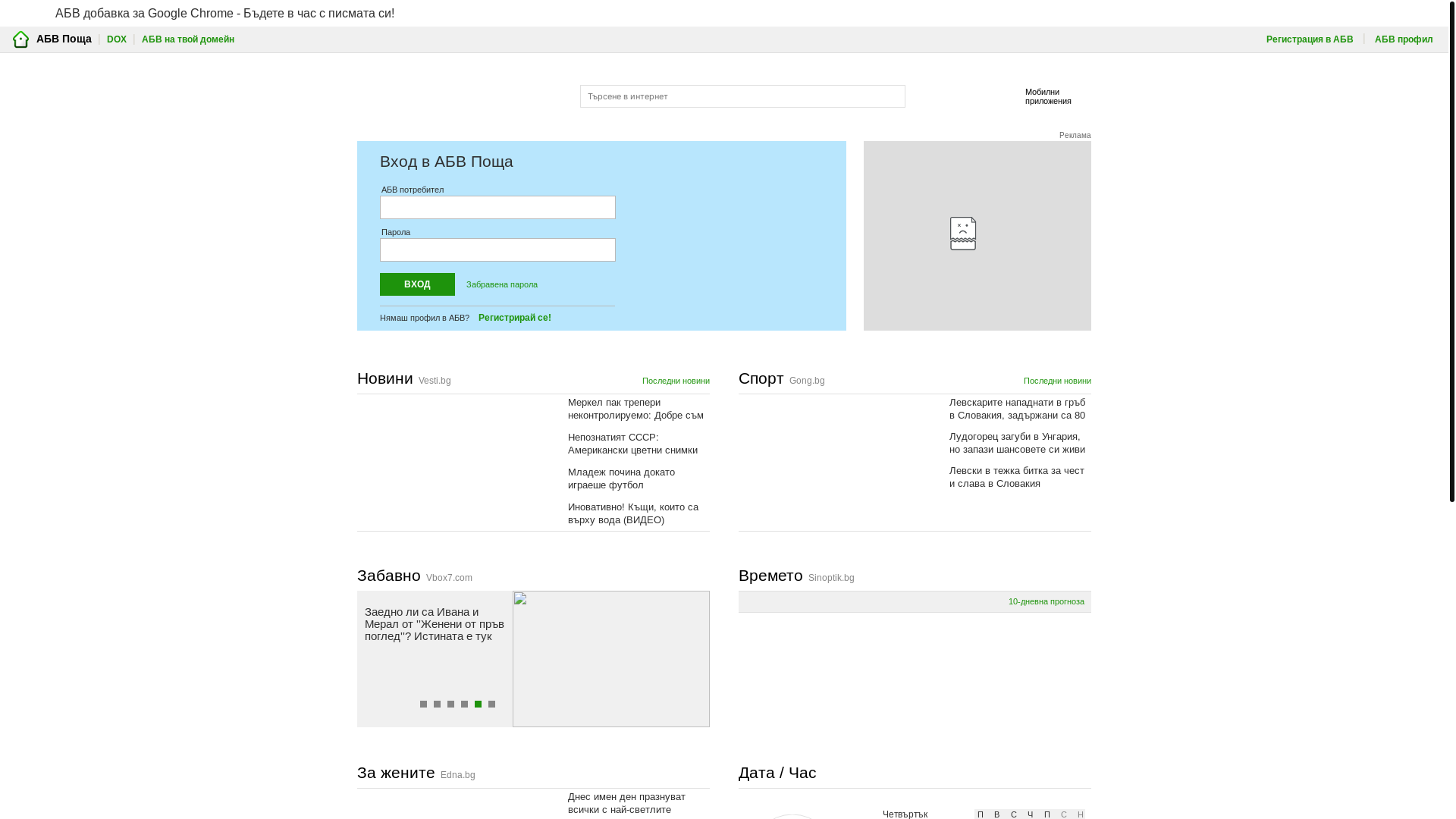Click the Регистрирай се! link

(x=515, y=318)
